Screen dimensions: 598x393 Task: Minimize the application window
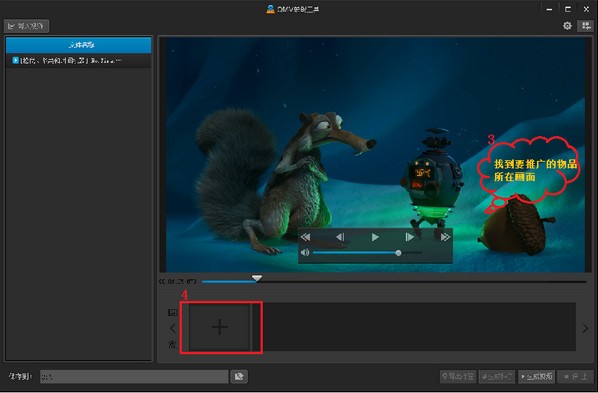[x=549, y=9]
